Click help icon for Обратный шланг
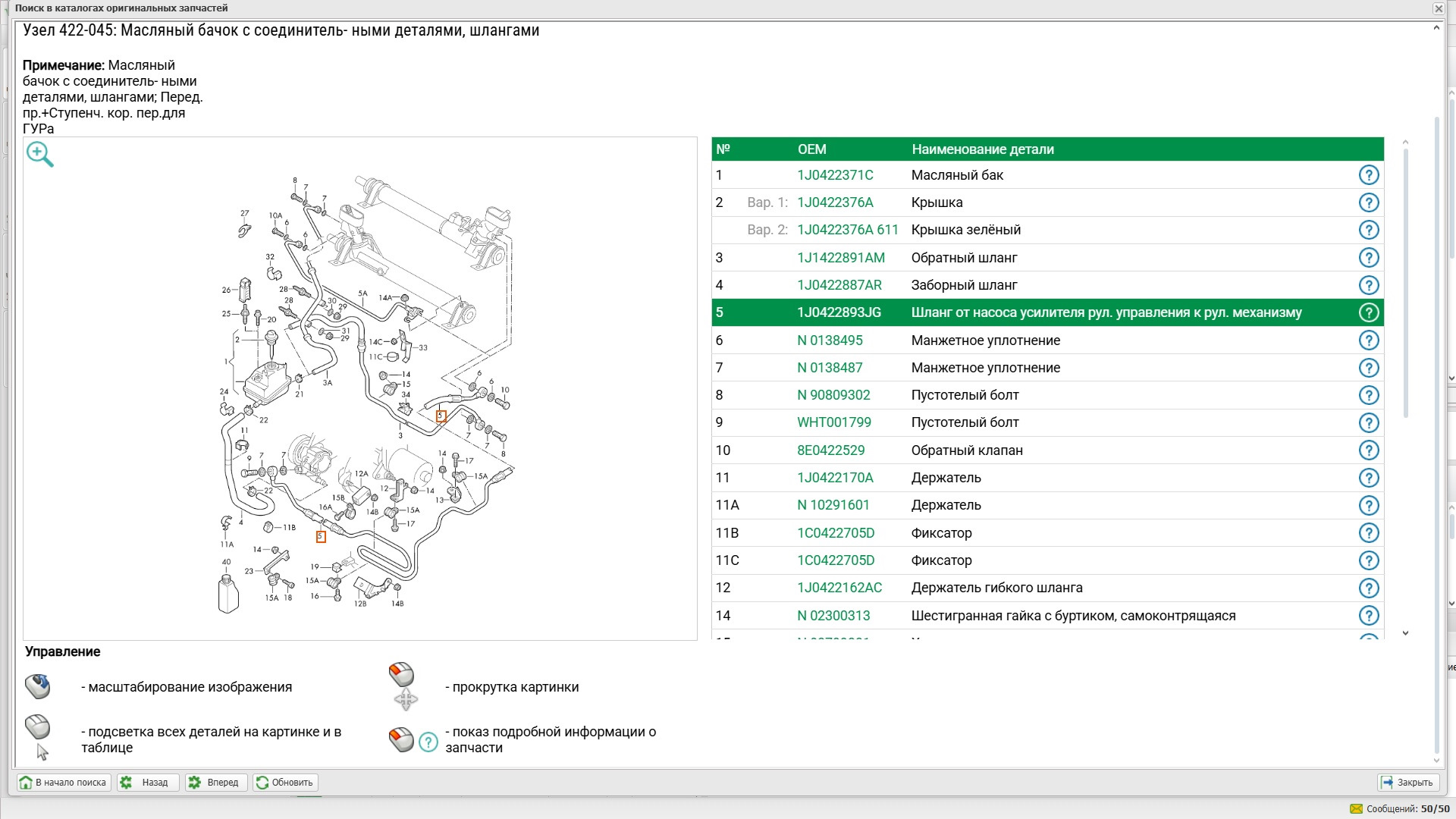Screen dimensions: 1456x819 click(1368, 258)
